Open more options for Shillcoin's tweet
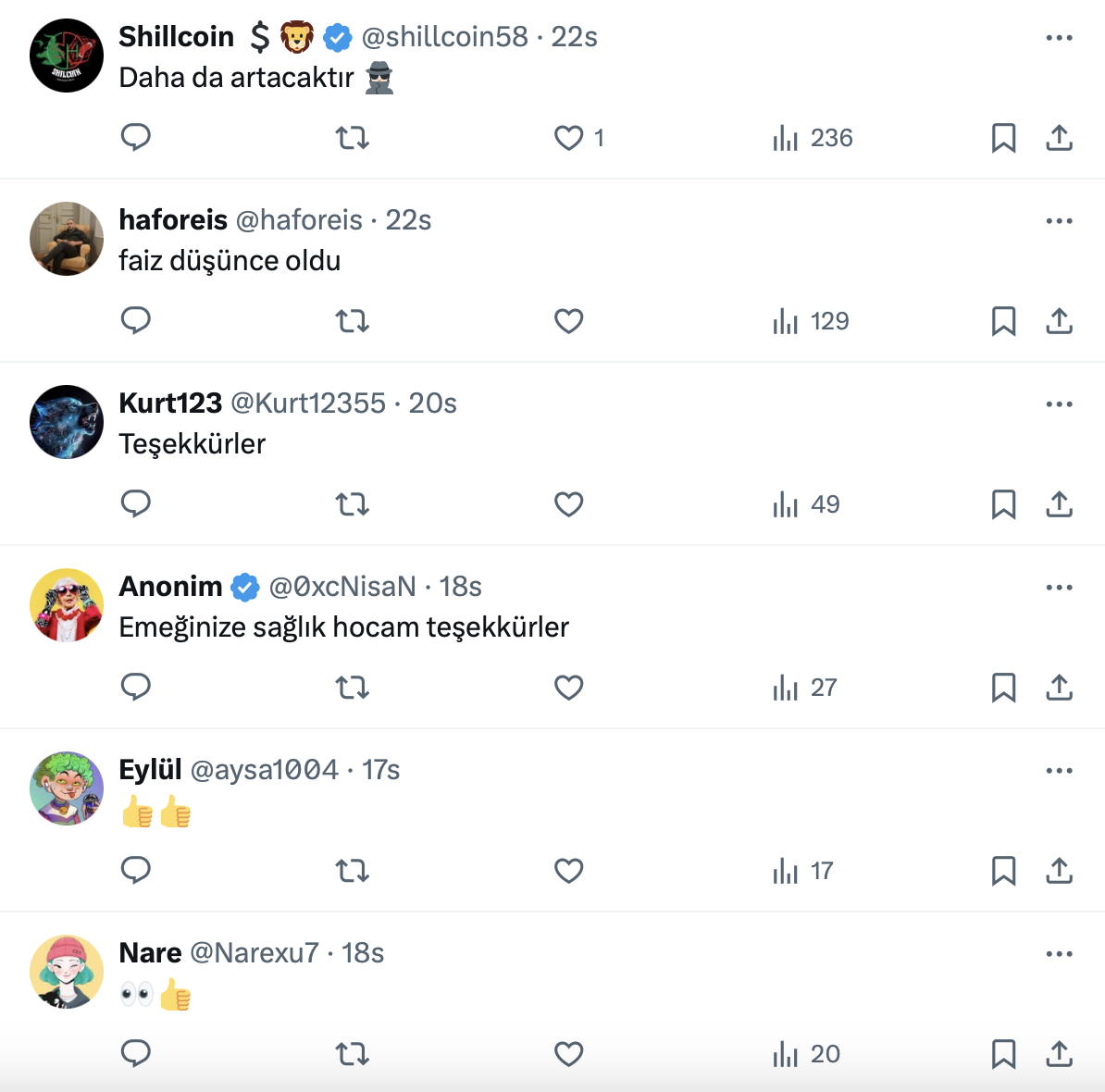The width and height of the screenshot is (1105, 1092). [x=1059, y=38]
